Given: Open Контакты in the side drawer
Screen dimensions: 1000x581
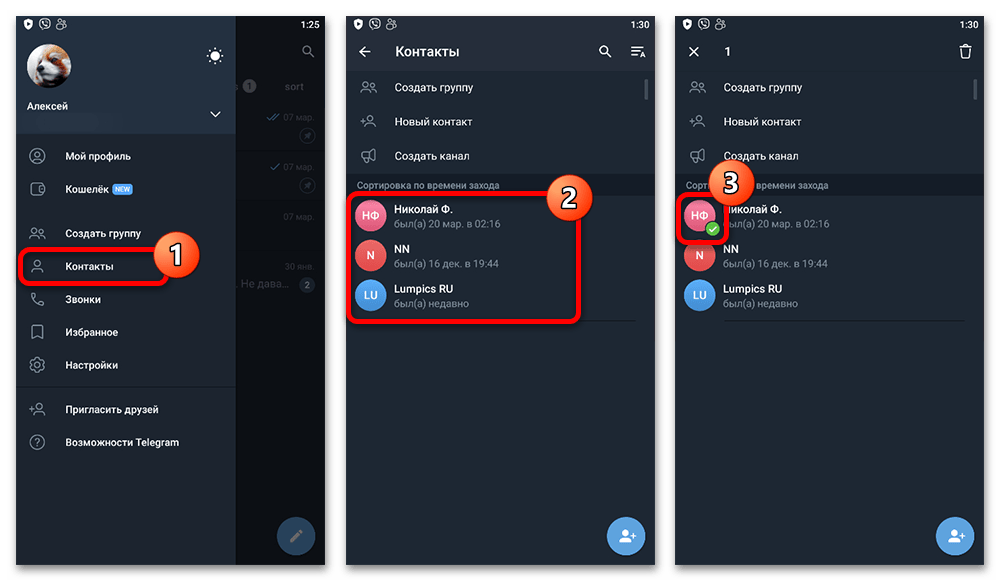Looking at the screenshot, I should (x=126, y=267).
